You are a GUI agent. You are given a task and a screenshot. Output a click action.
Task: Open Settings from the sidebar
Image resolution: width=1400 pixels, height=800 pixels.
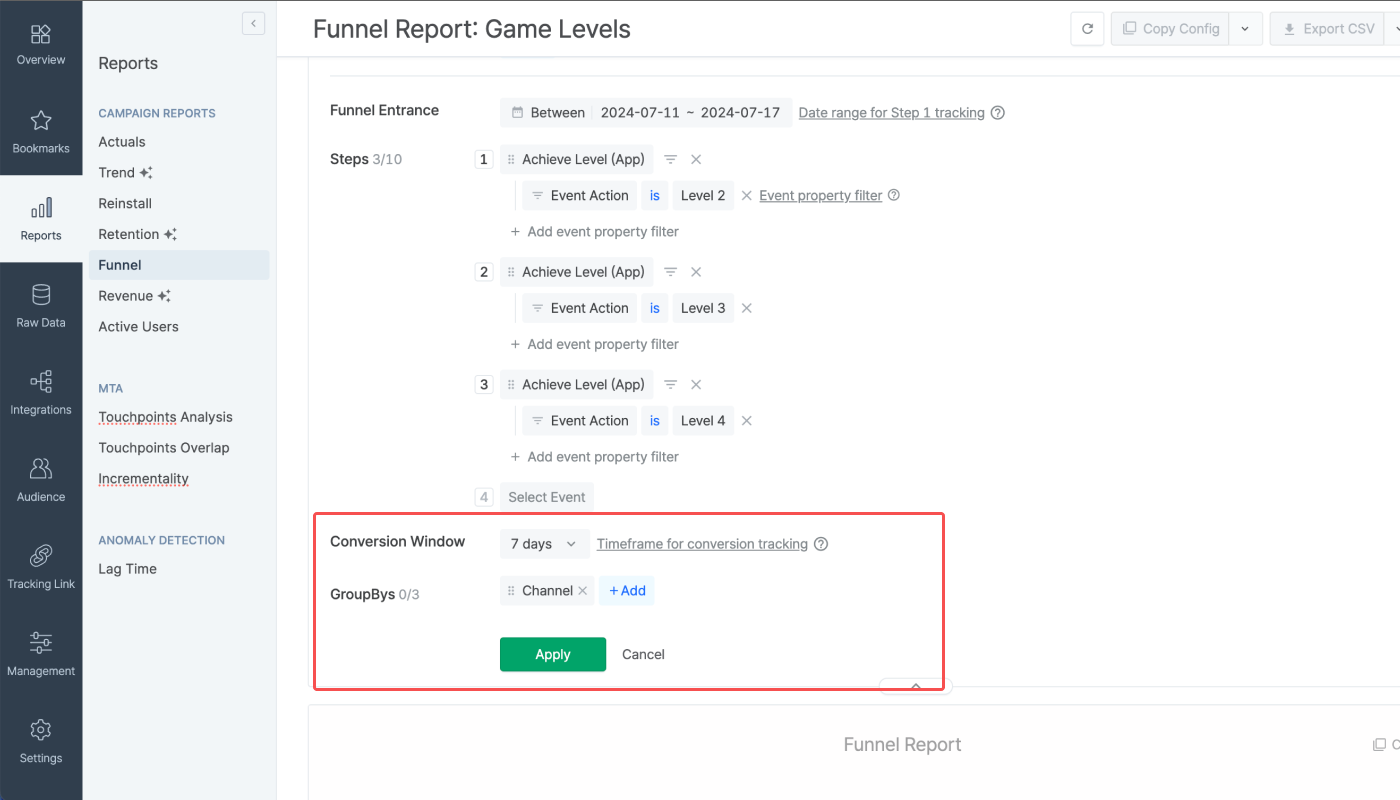pyautogui.click(x=41, y=741)
